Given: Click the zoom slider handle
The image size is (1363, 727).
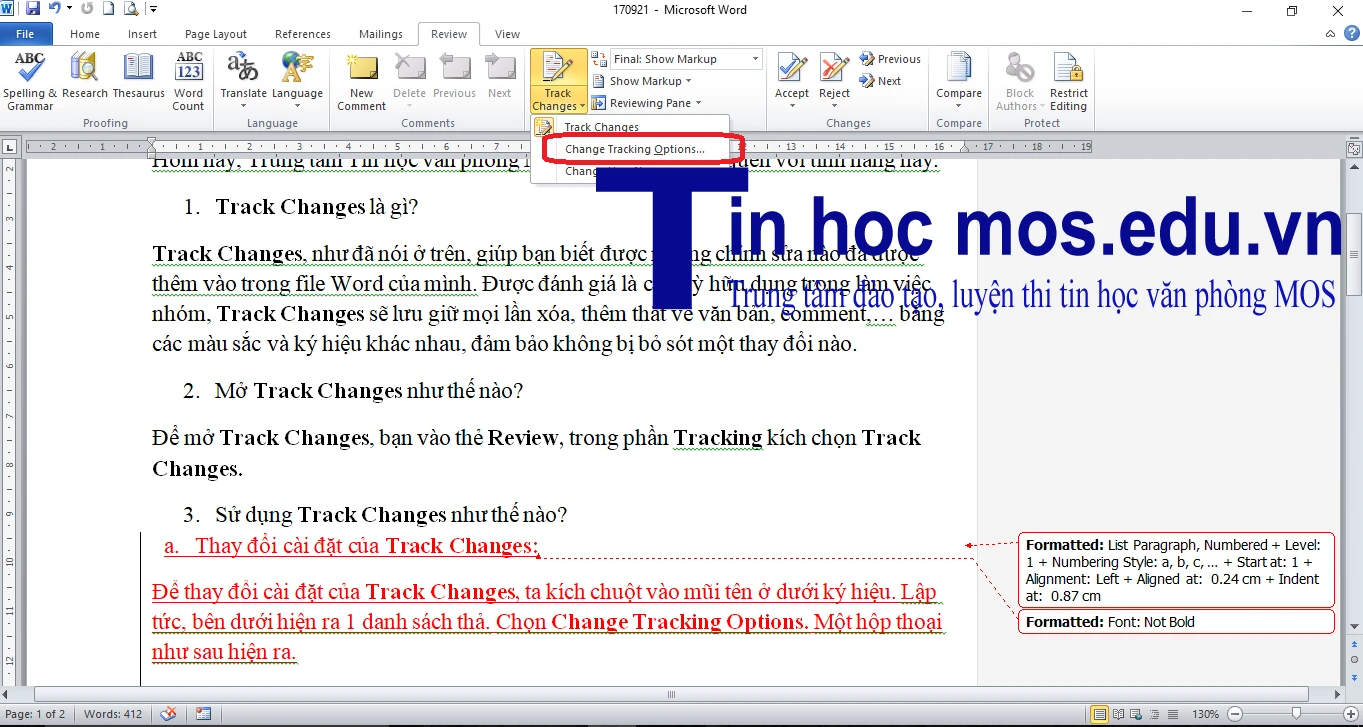Looking at the screenshot, I should coord(1296,714).
